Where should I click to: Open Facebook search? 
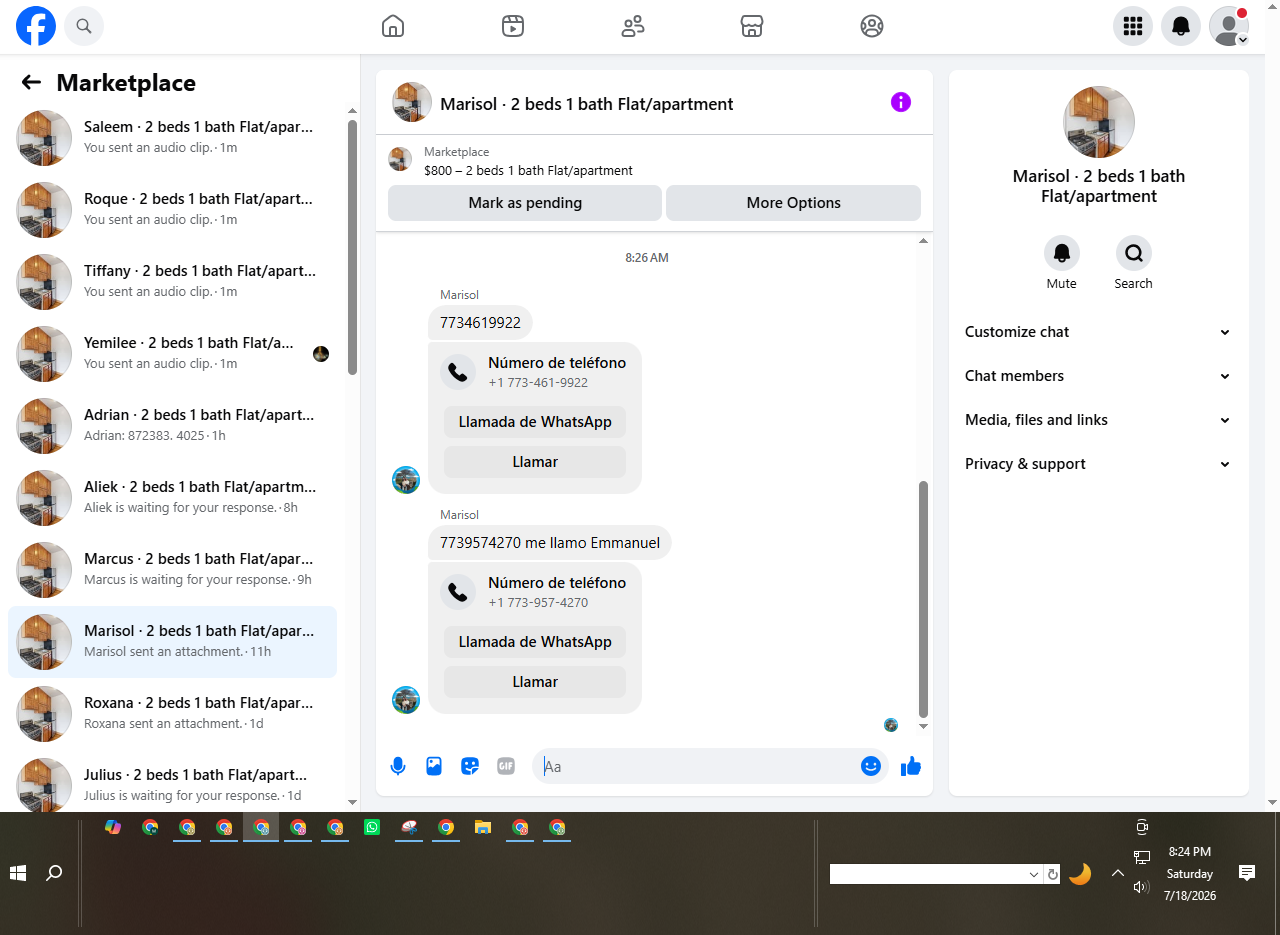click(84, 26)
